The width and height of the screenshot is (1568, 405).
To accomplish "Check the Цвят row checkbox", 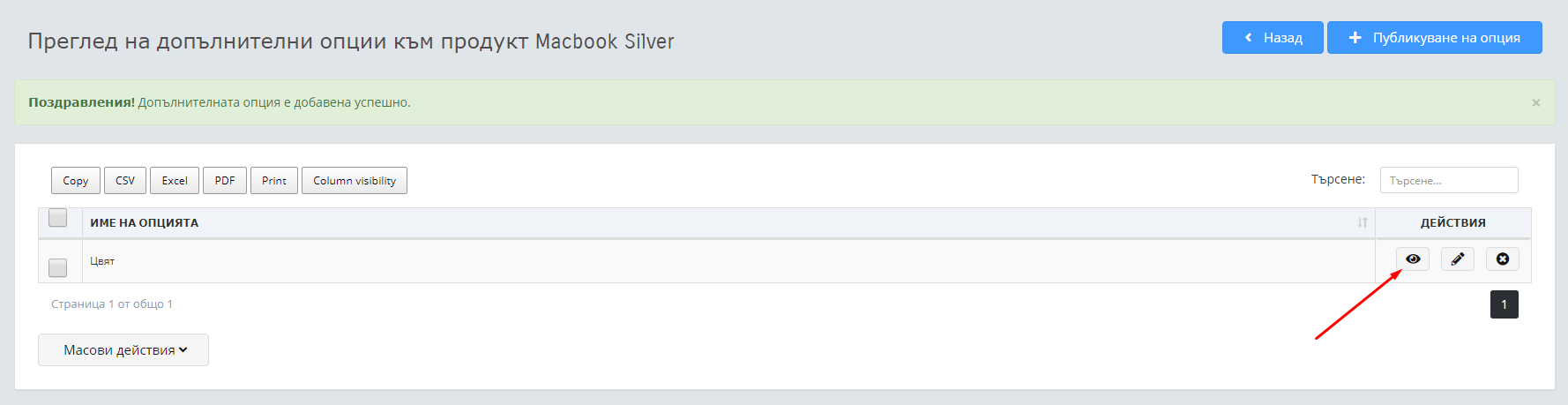I will [58, 266].
